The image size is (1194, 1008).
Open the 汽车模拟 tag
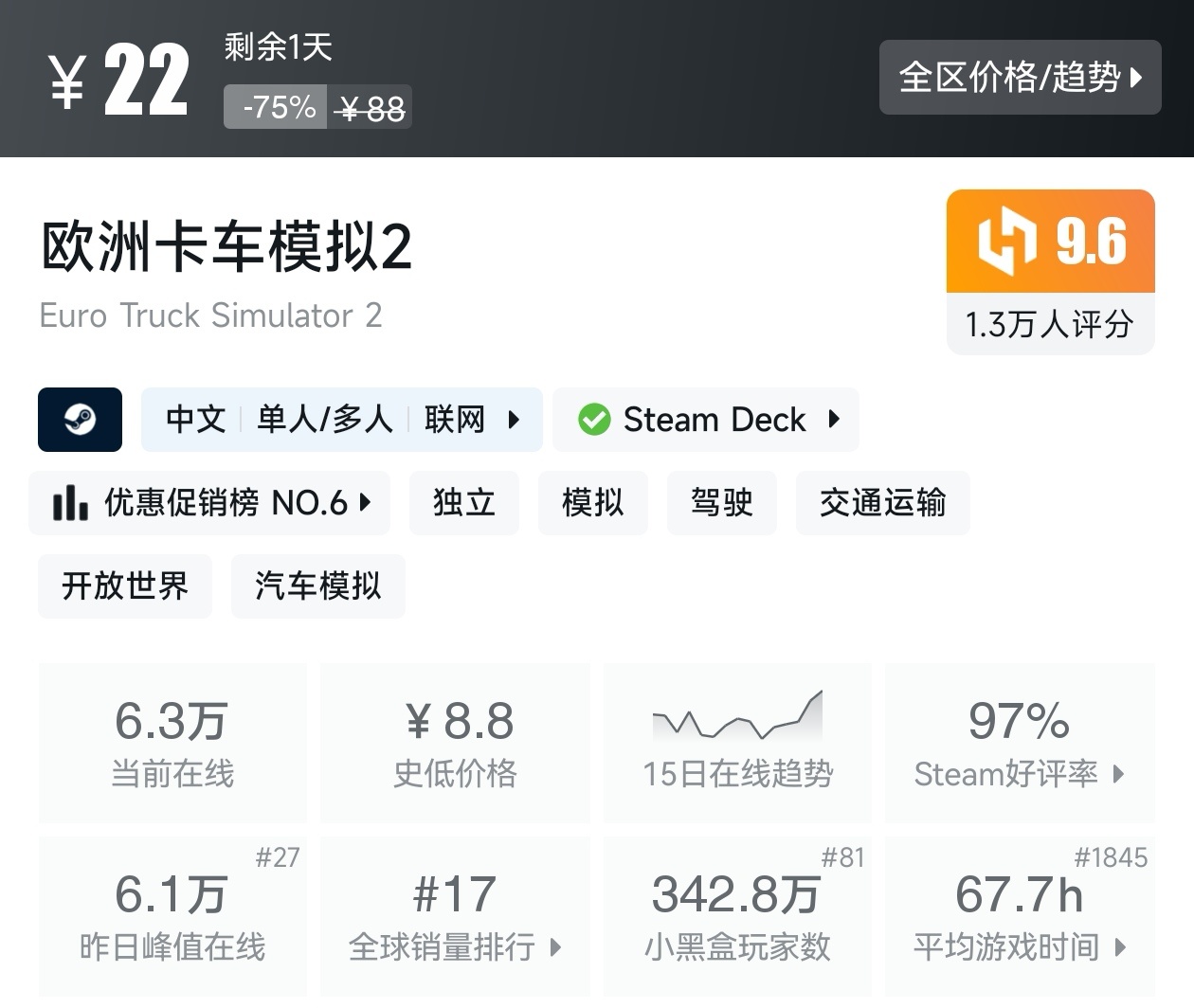pyautogui.click(x=317, y=585)
